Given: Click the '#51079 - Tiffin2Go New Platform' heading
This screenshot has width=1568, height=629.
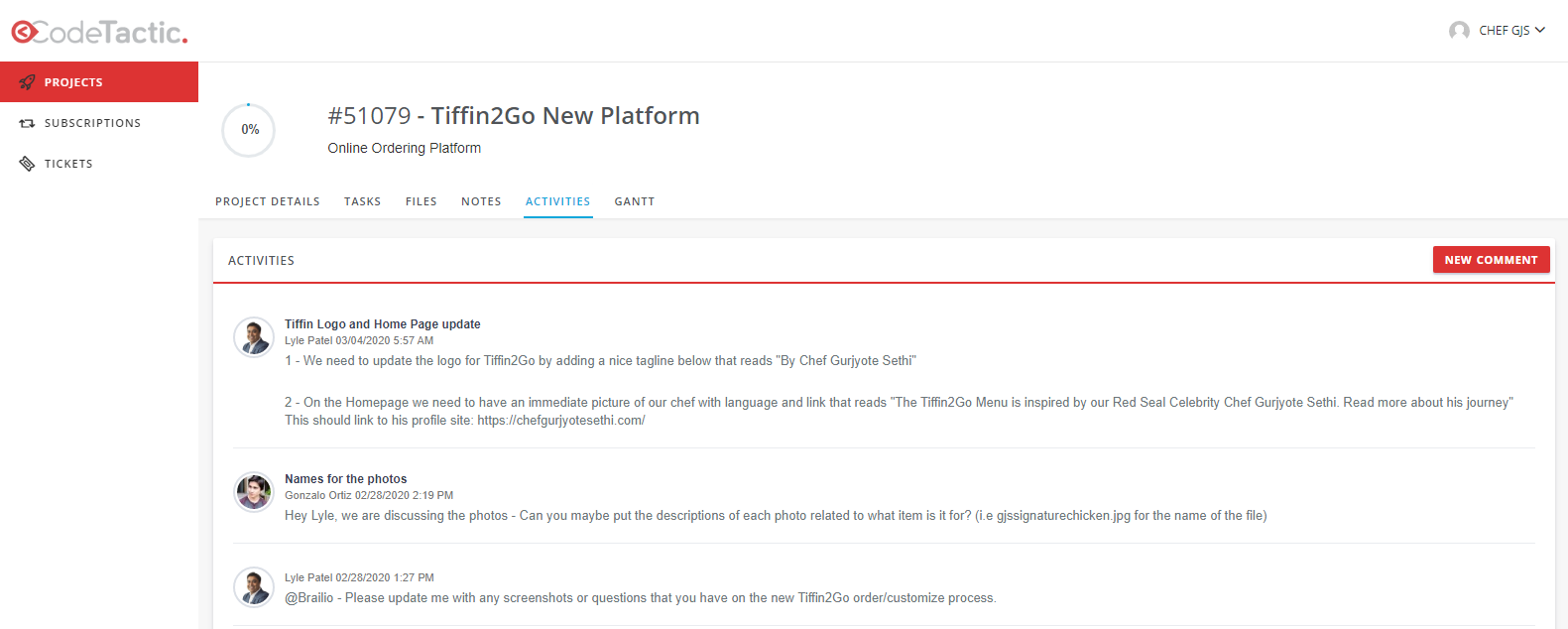Looking at the screenshot, I should 514,116.
